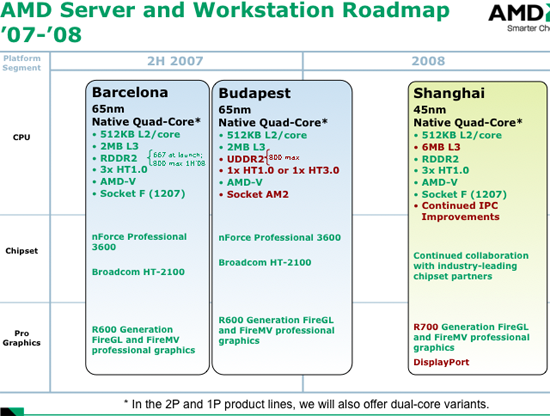Click Broadcom HT-2100 under Barcelona
550x416 pixels.
tap(138, 272)
